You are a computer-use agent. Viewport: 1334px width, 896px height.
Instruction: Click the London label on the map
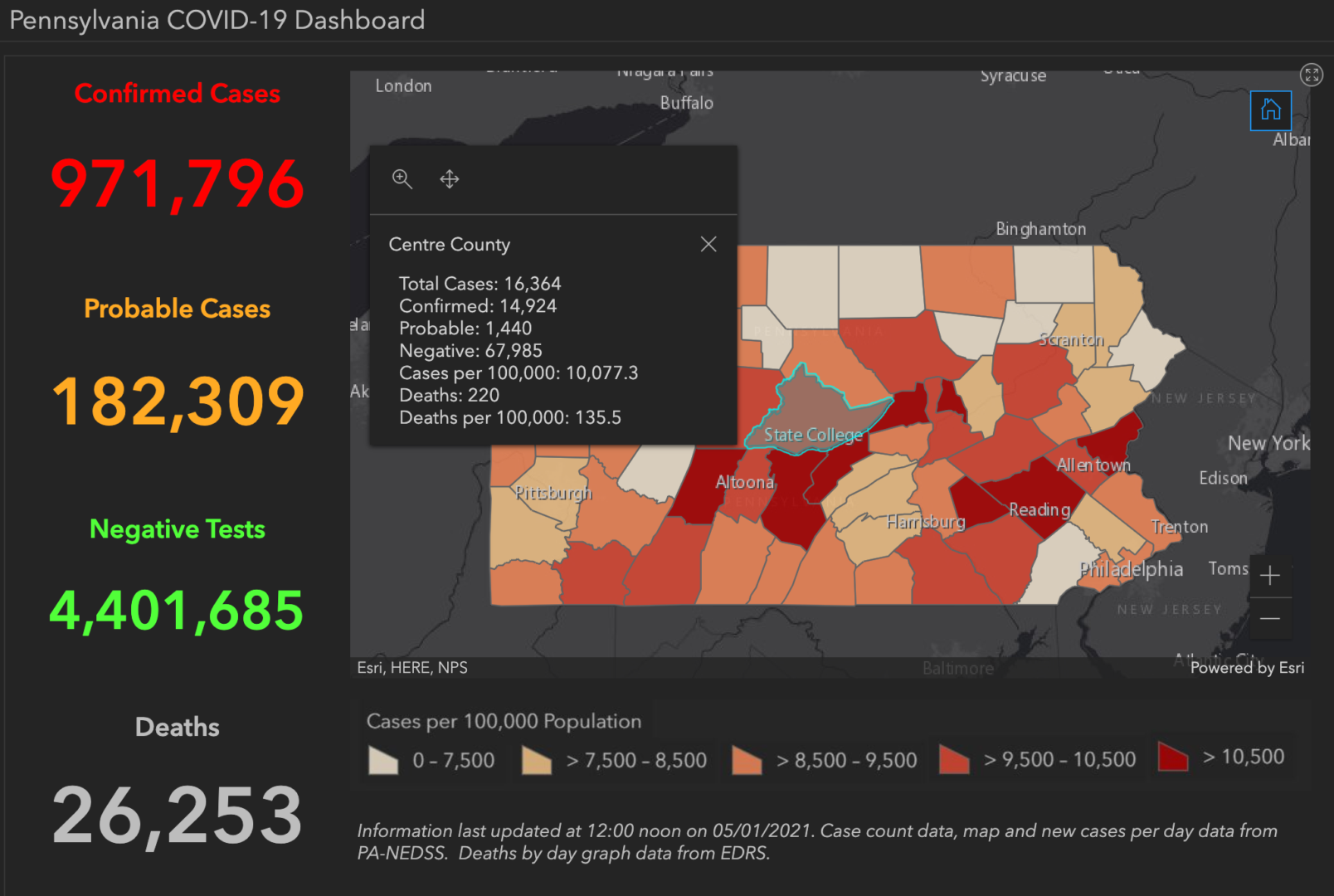coord(403,85)
